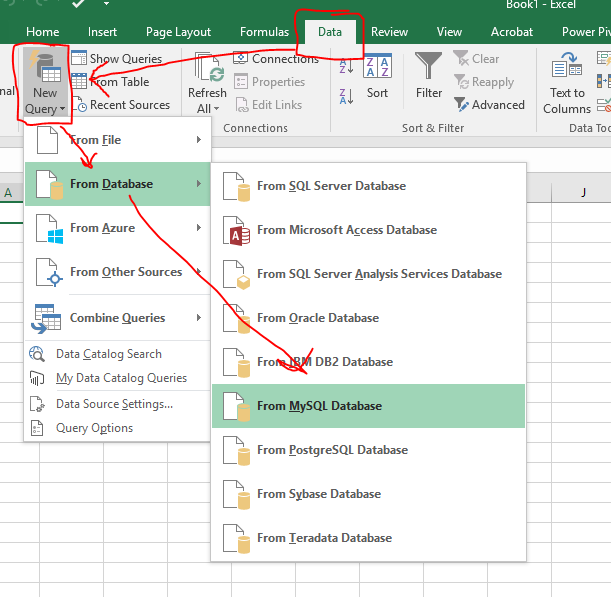The height and width of the screenshot is (597, 611).
Task: Expand the From Azure submenu
Action: [x=102, y=228]
